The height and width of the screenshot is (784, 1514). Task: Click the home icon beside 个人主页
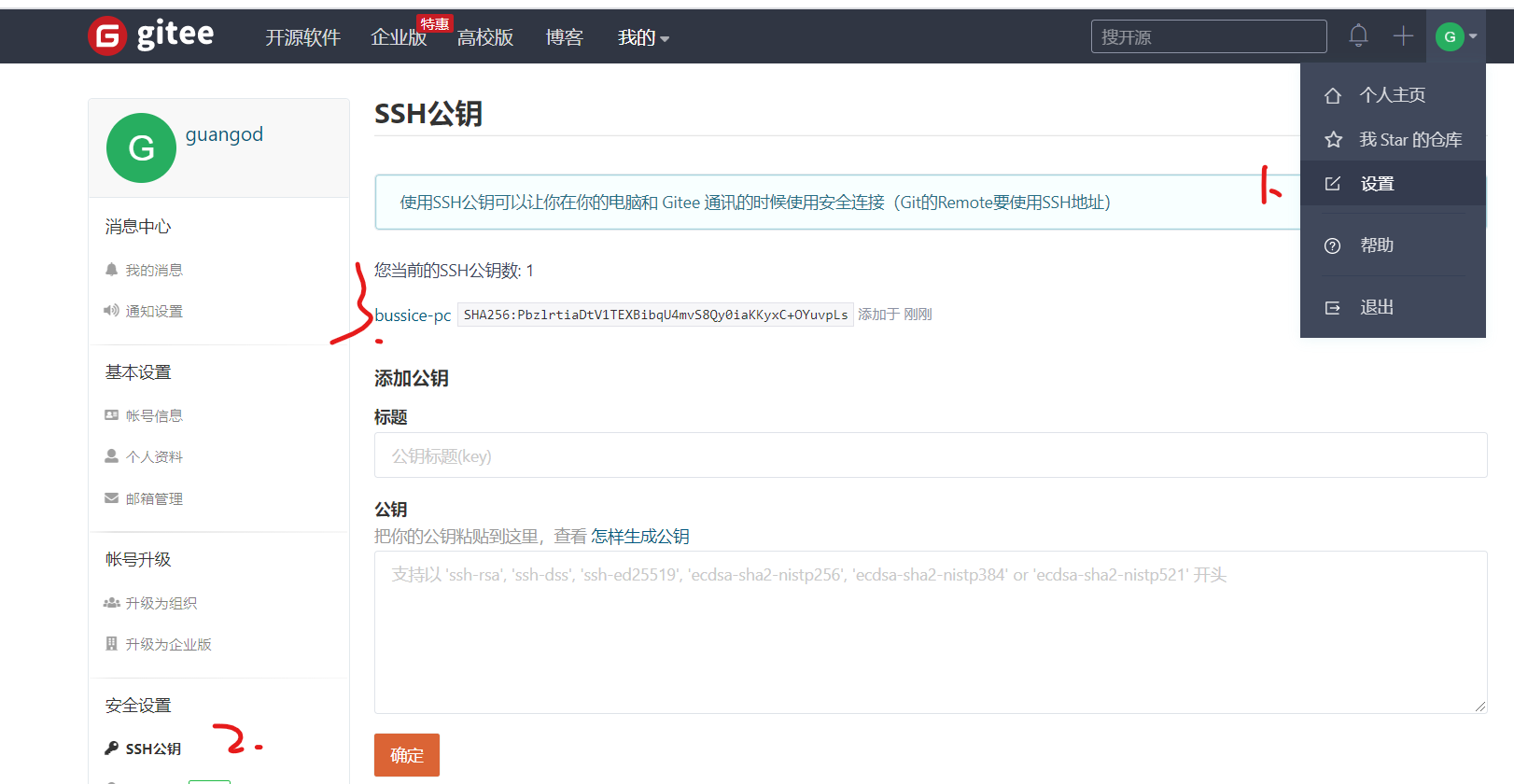1333,95
